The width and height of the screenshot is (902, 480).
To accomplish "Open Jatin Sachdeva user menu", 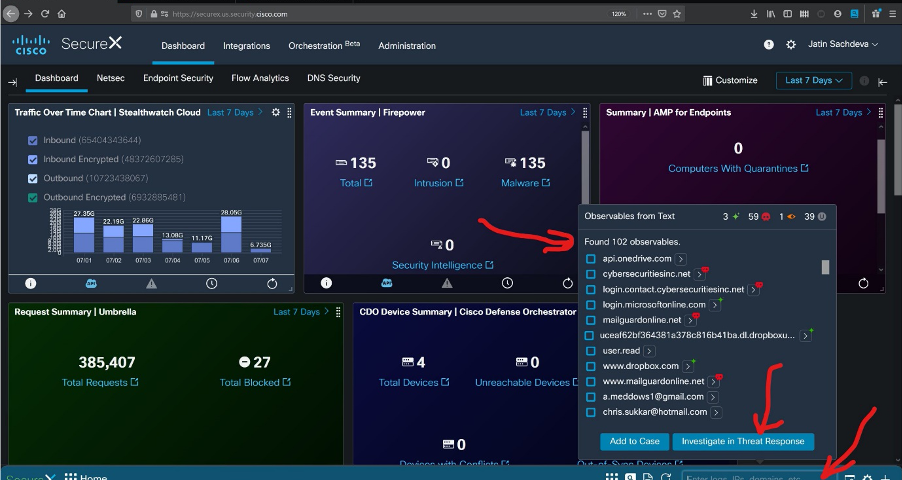I will click(843, 44).
